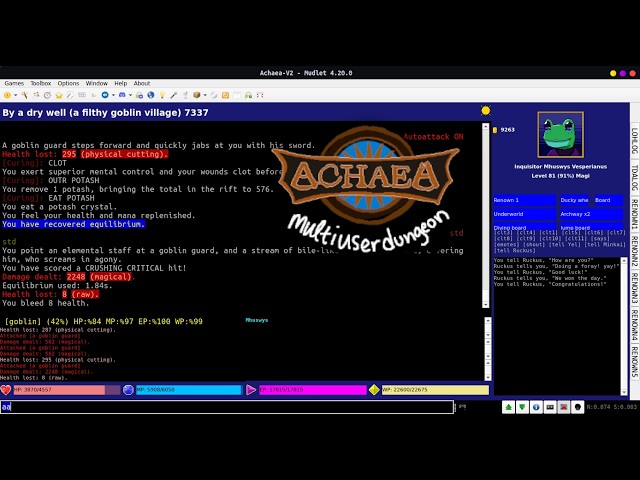
Task: Open the Toolbox menu
Action: 41,83
